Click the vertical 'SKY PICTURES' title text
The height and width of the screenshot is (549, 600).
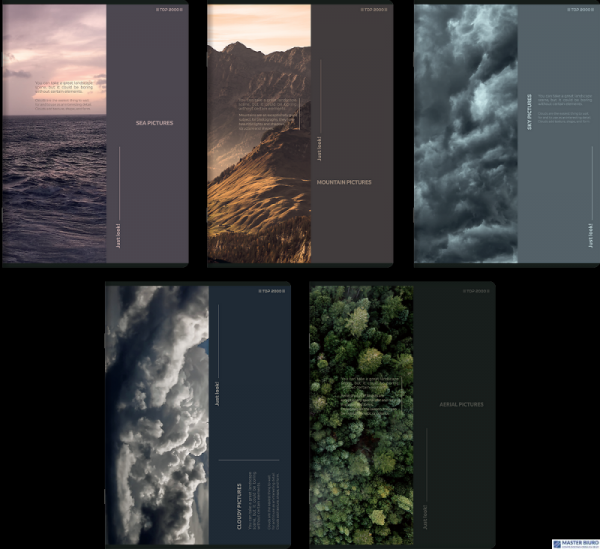click(x=530, y=112)
